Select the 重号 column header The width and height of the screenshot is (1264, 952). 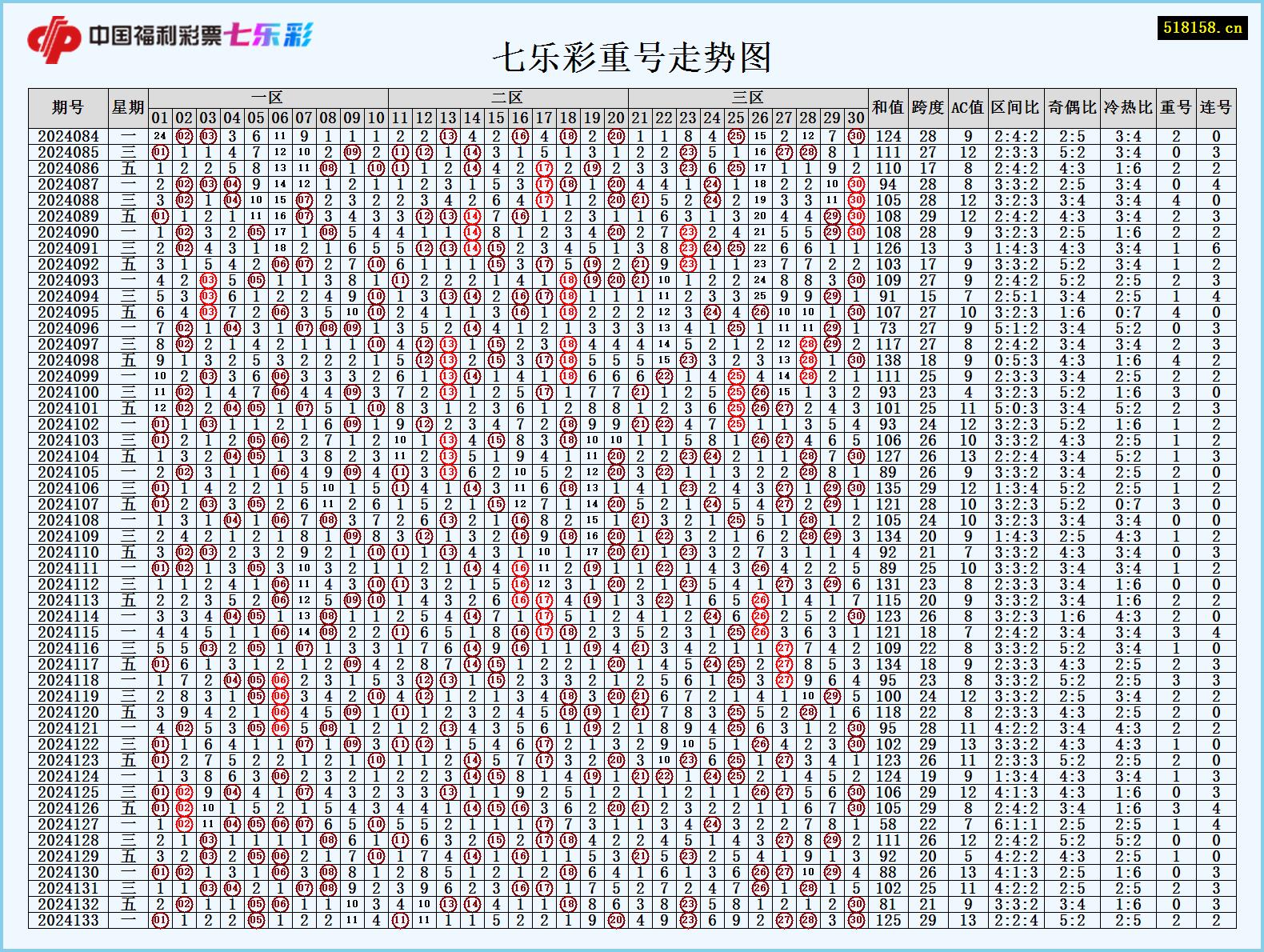click(x=1176, y=108)
